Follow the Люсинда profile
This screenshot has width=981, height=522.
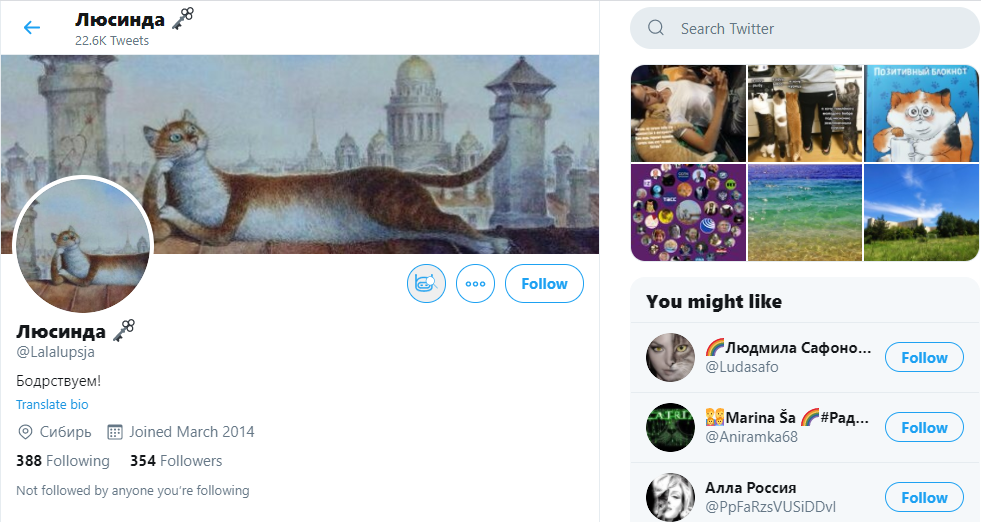[x=544, y=284]
